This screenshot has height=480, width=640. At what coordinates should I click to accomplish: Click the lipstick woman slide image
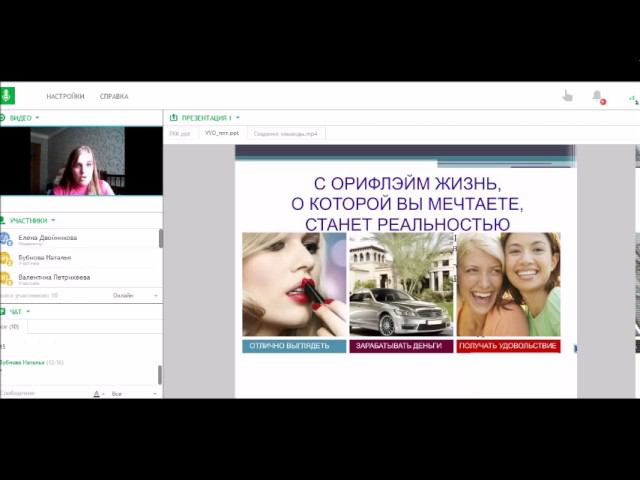pos(294,284)
